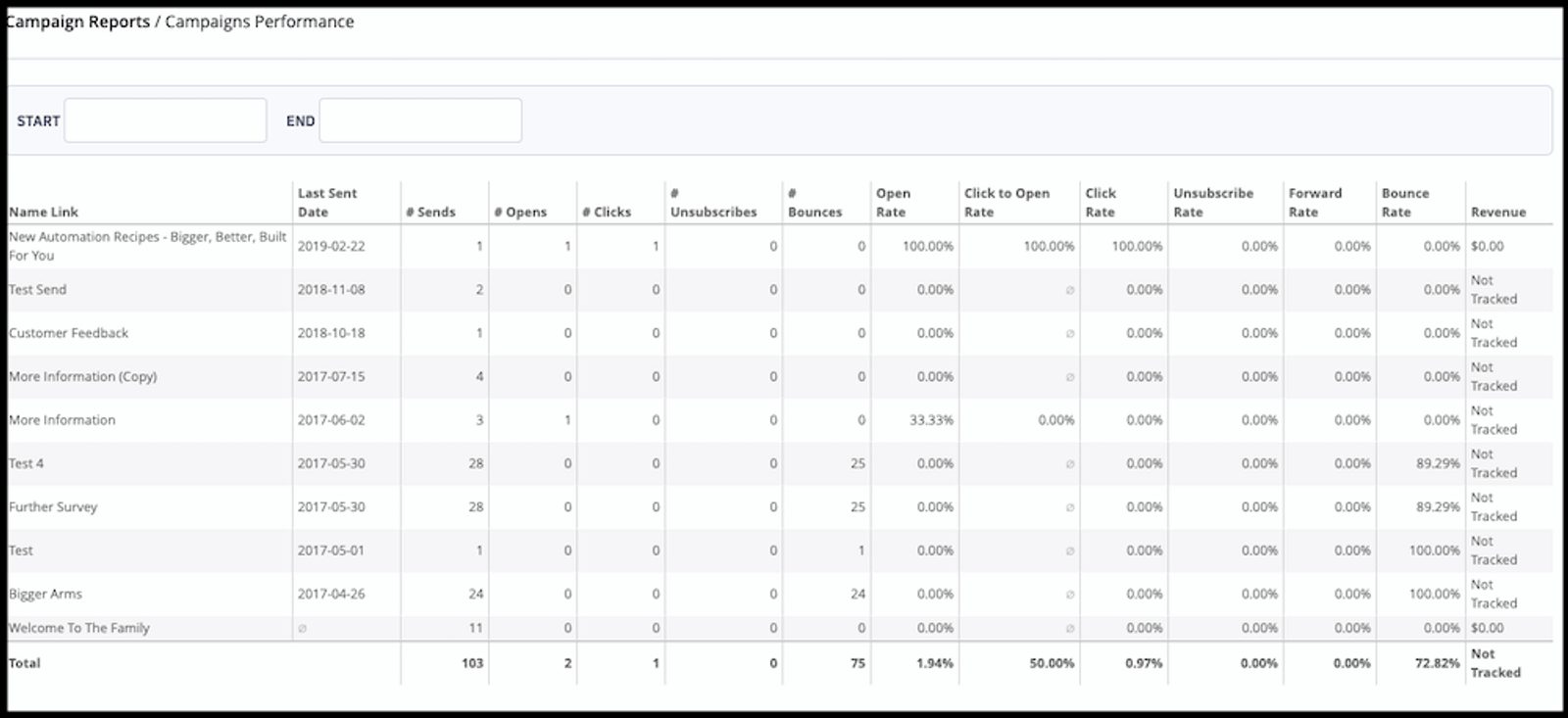
Task: Open the Test Send campaign
Action: (37, 290)
